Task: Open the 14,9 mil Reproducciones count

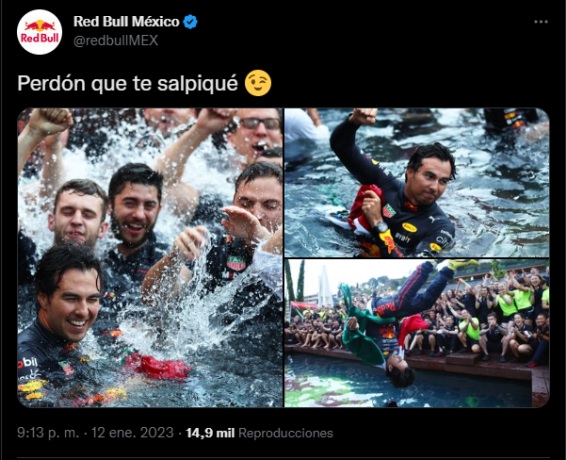Action: (259, 433)
